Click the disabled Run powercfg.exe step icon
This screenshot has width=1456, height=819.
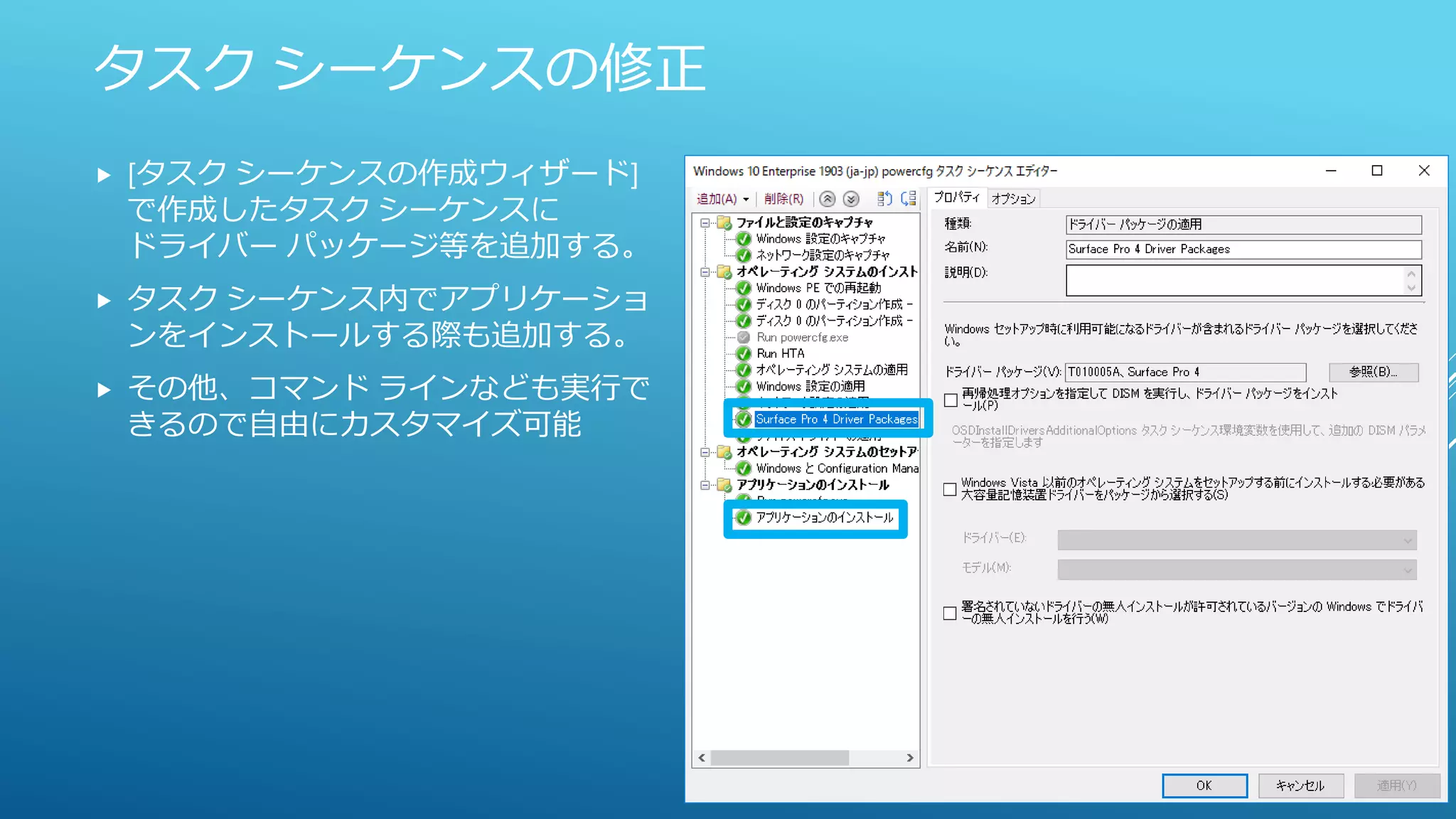coord(744,337)
